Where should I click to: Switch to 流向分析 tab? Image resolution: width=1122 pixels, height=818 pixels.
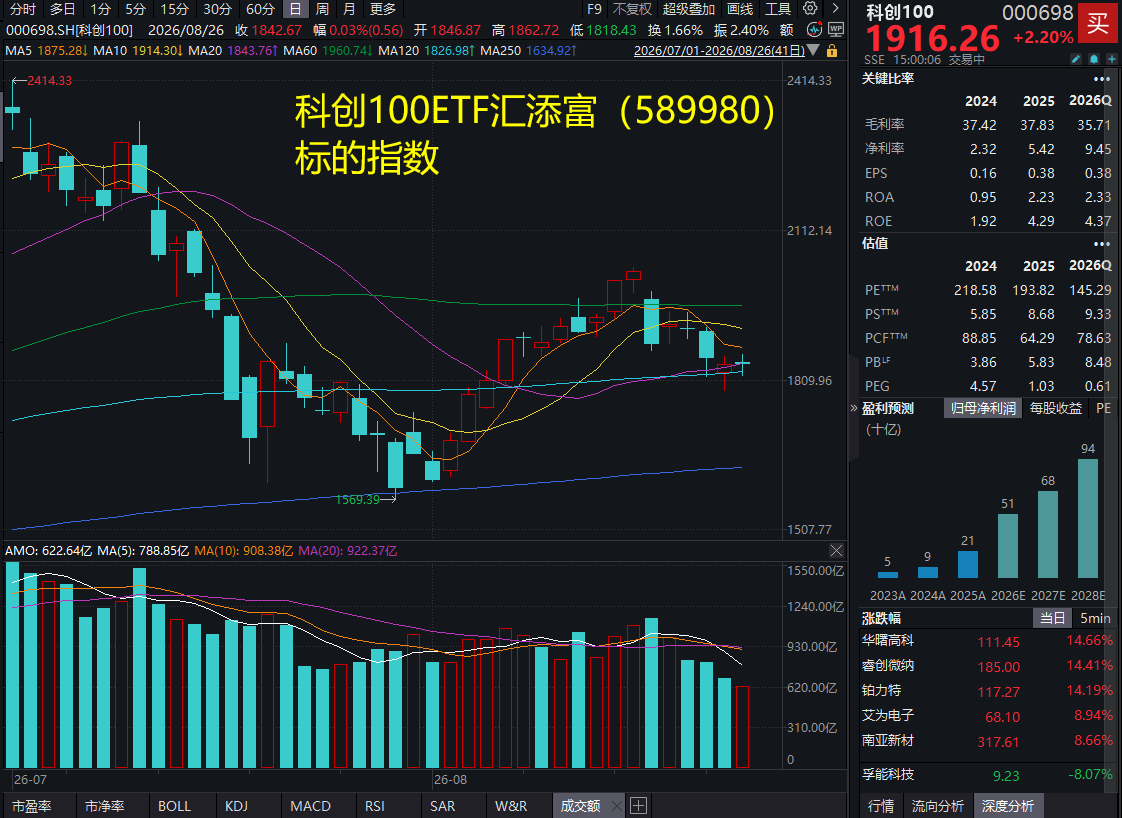[937, 806]
